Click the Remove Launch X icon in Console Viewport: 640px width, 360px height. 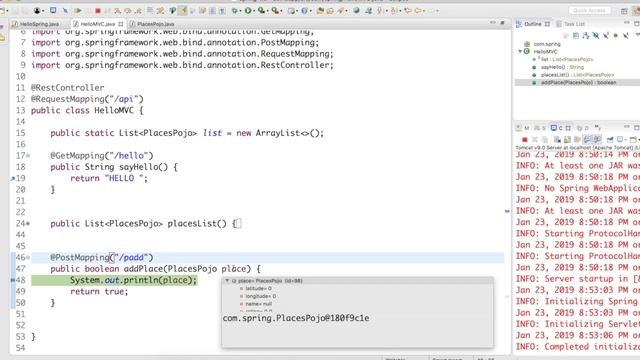coord(535,140)
